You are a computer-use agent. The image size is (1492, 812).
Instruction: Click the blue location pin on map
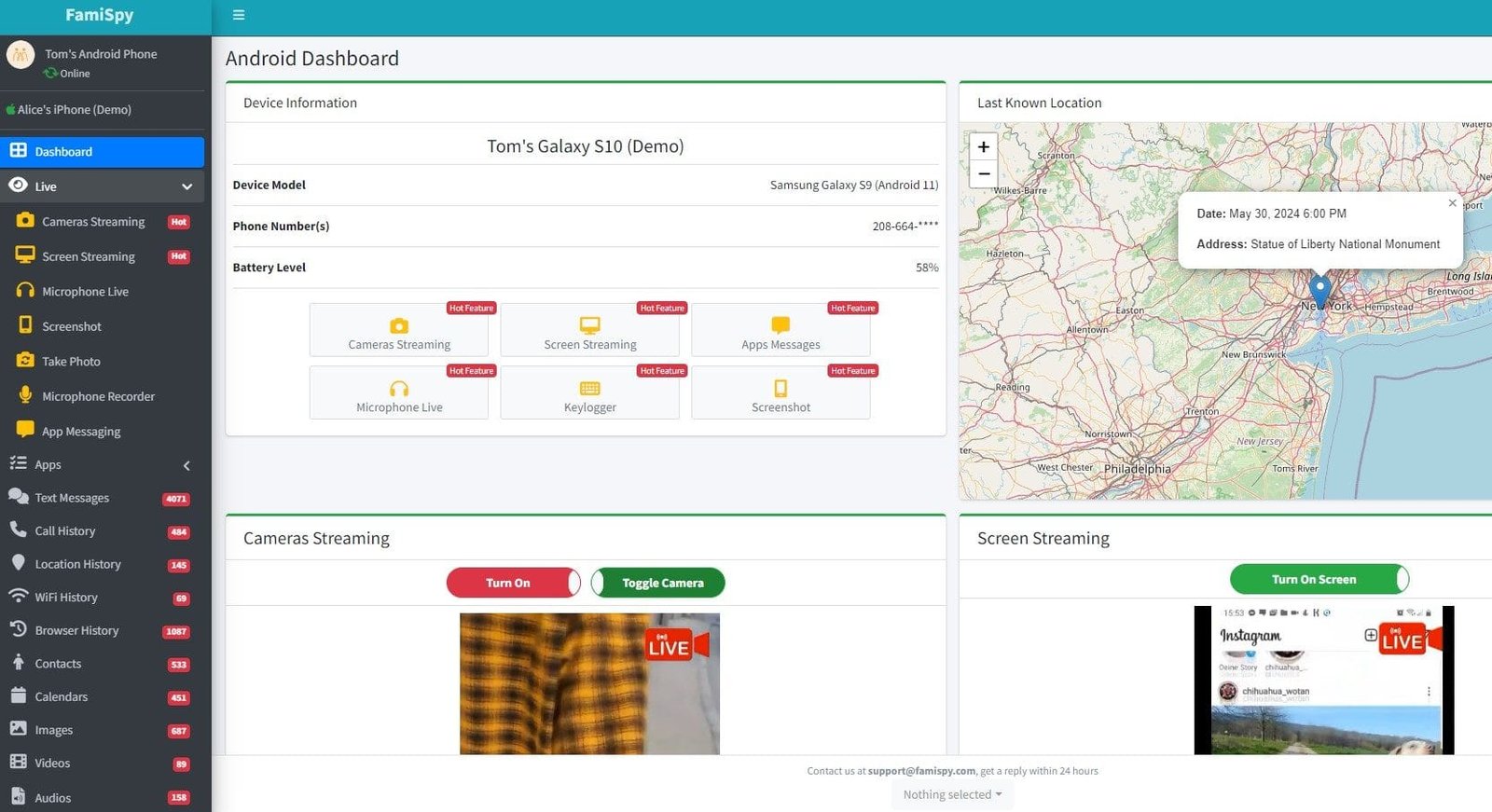(1319, 291)
